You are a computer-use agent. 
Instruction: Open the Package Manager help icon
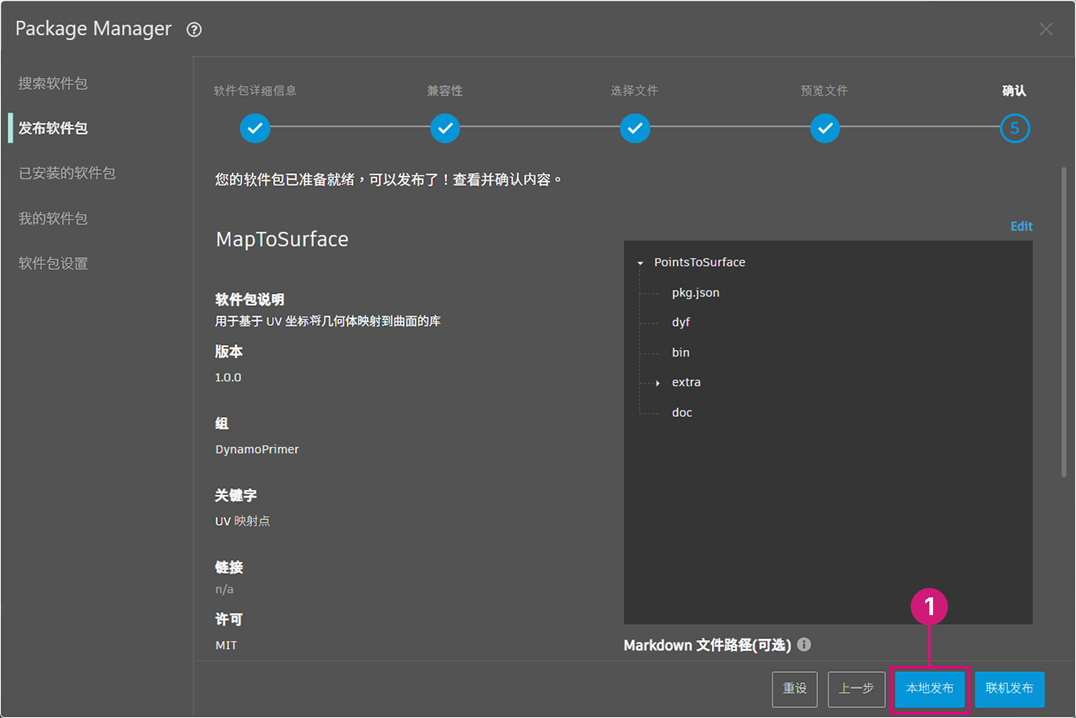coord(194,30)
